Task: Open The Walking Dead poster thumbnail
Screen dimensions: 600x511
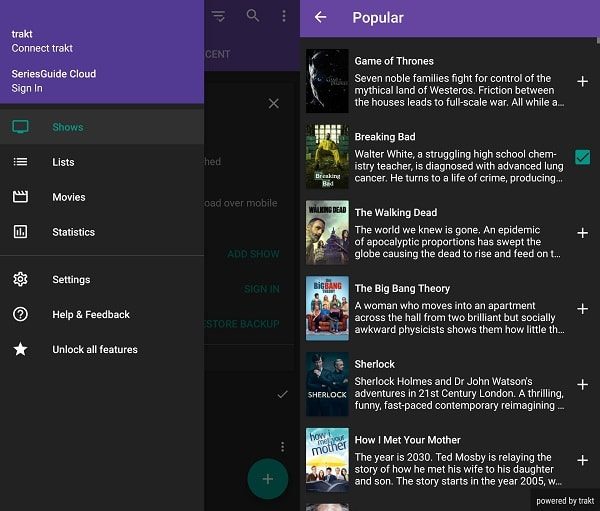Action: click(x=327, y=232)
